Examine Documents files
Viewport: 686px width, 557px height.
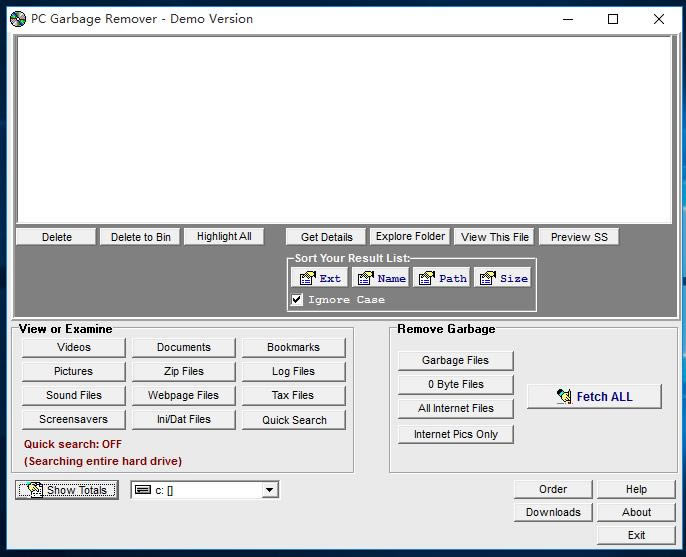pos(184,347)
